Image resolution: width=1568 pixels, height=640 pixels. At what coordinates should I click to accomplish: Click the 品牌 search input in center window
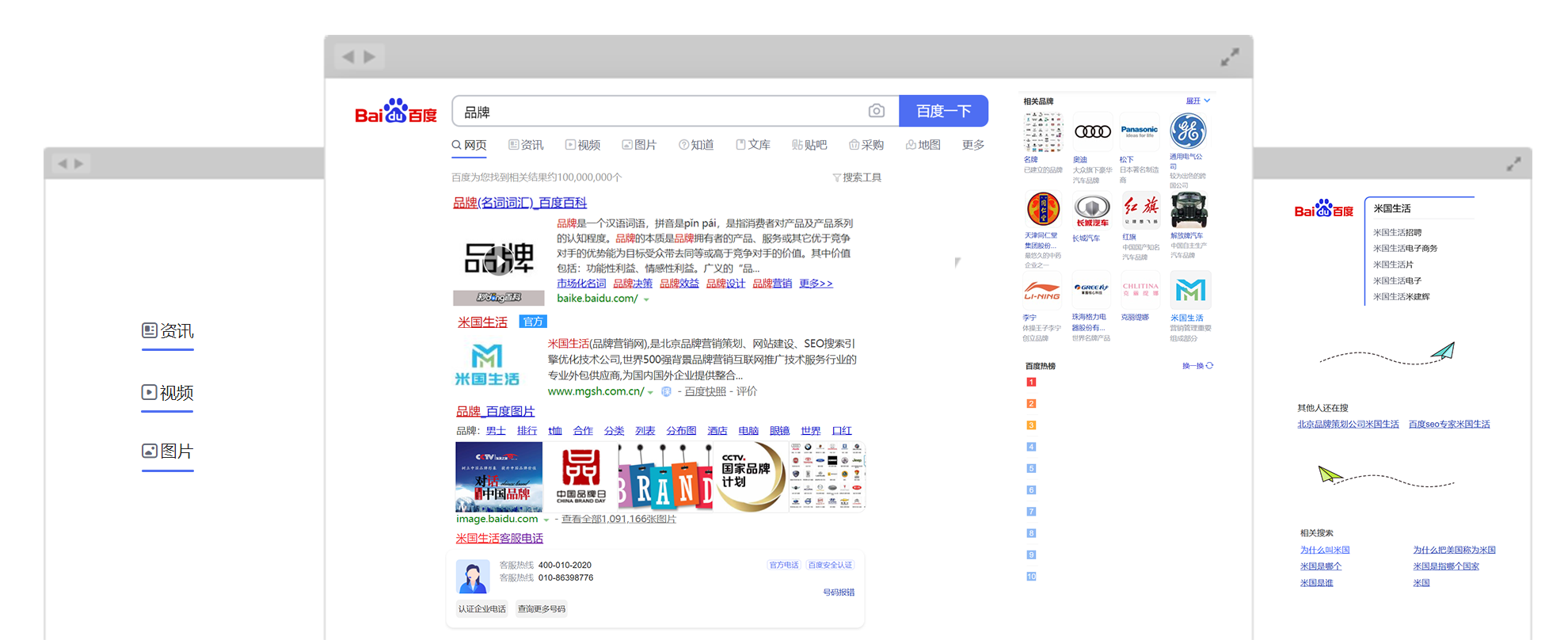point(676,111)
